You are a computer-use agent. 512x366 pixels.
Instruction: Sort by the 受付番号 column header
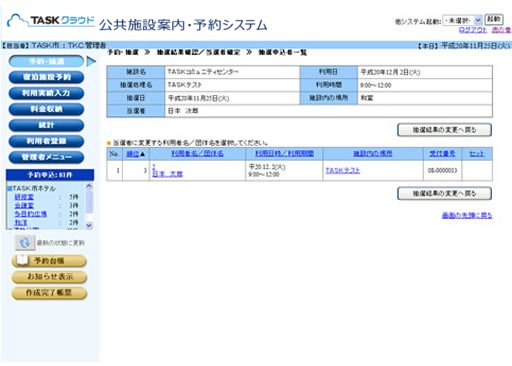pyautogui.click(x=442, y=153)
